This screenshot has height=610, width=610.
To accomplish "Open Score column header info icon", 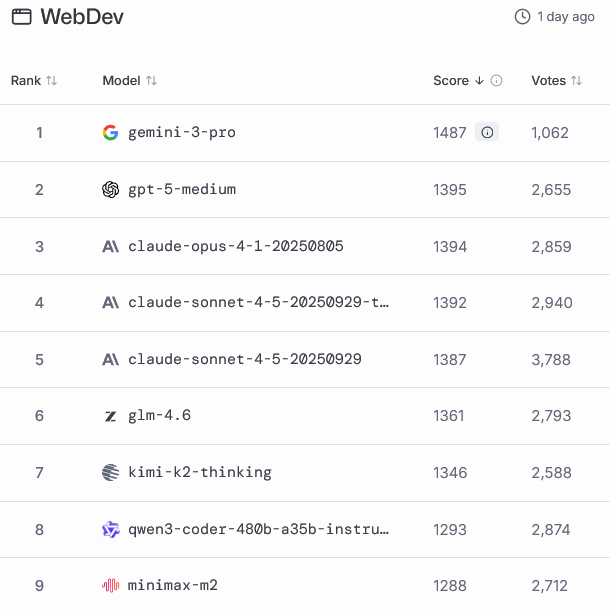I will click(x=496, y=81).
